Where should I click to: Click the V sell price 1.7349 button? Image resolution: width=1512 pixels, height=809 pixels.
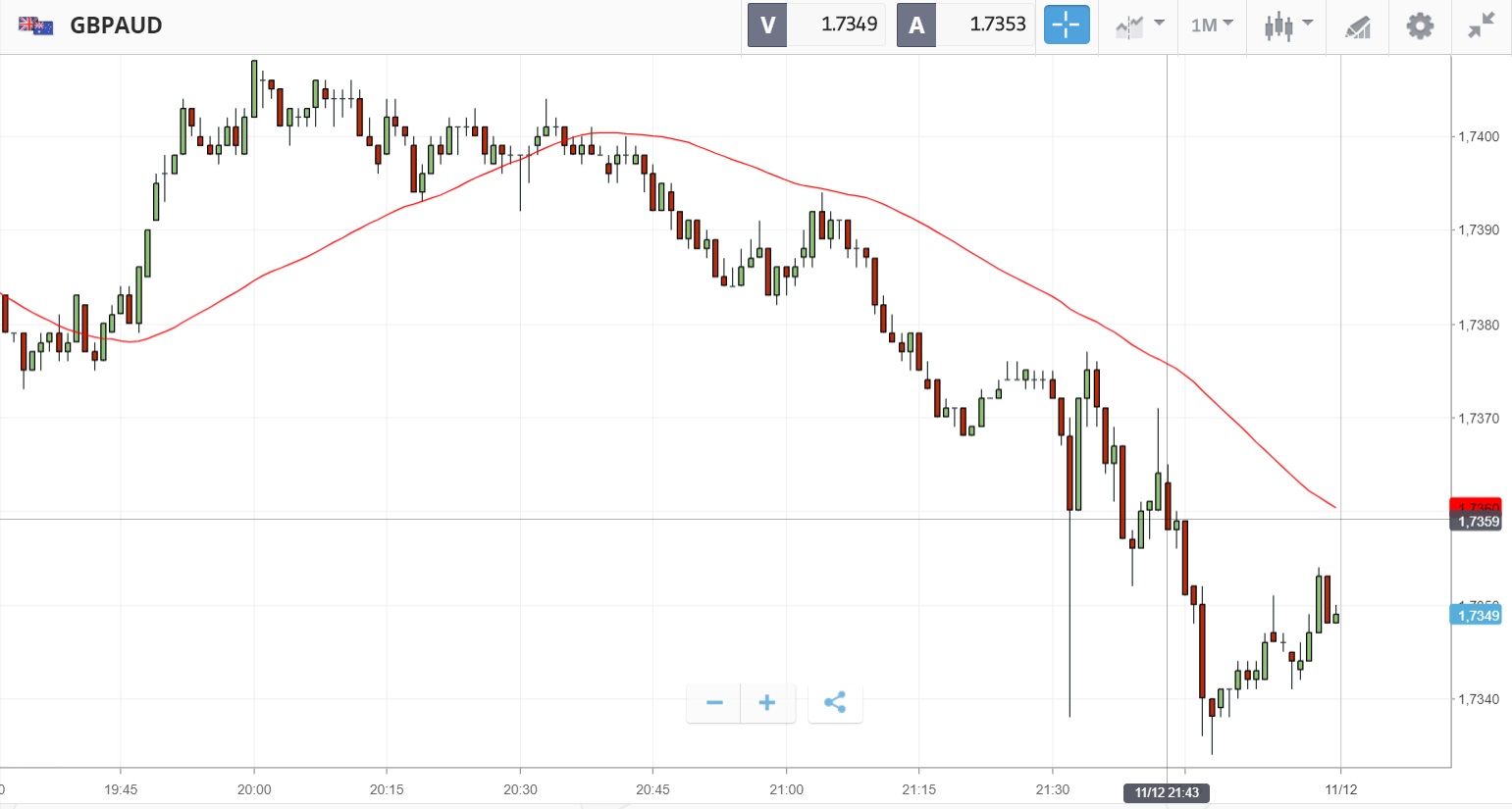(x=816, y=25)
